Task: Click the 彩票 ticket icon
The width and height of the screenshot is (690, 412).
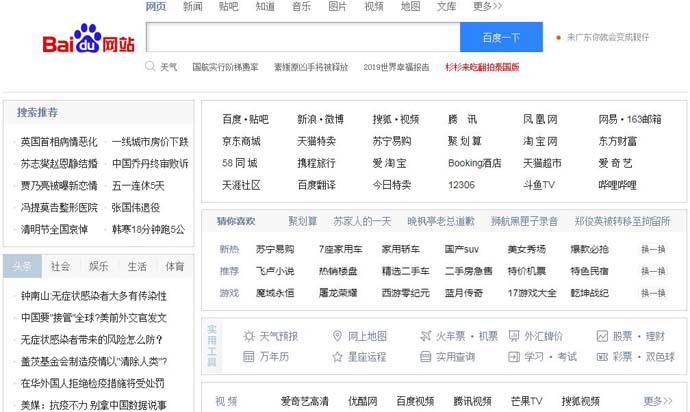Action: (602, 357)
